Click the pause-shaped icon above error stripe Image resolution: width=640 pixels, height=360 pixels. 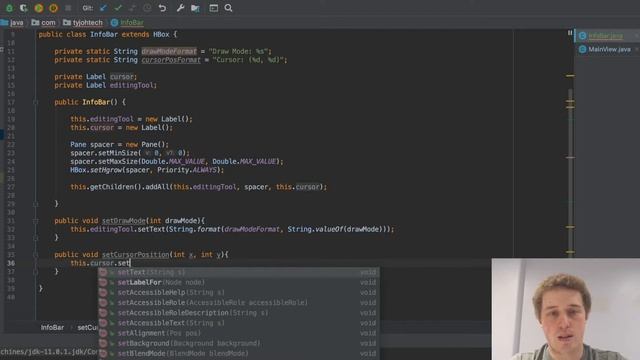pyautogui.click(x=570, y=33)
